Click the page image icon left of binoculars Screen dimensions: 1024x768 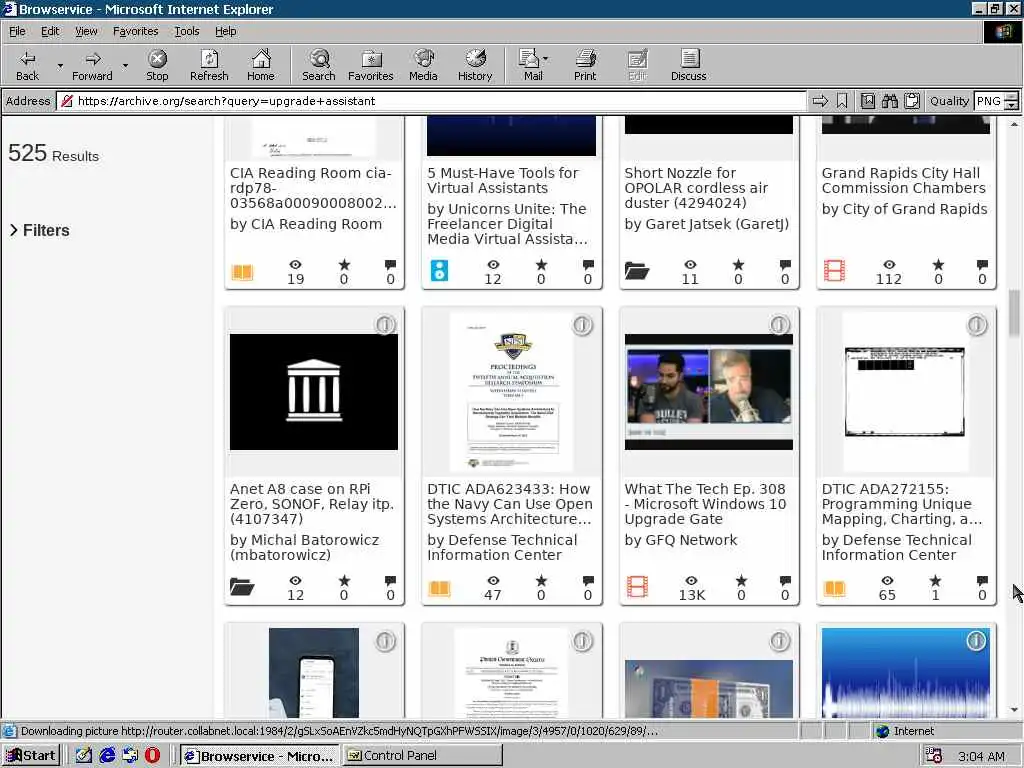[867, 101]
